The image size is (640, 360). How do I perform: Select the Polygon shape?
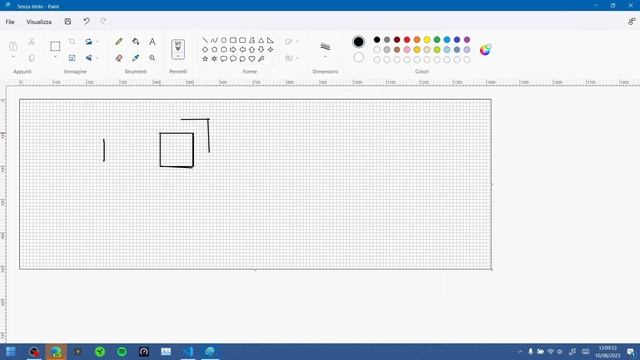click(x=252, y=40)
